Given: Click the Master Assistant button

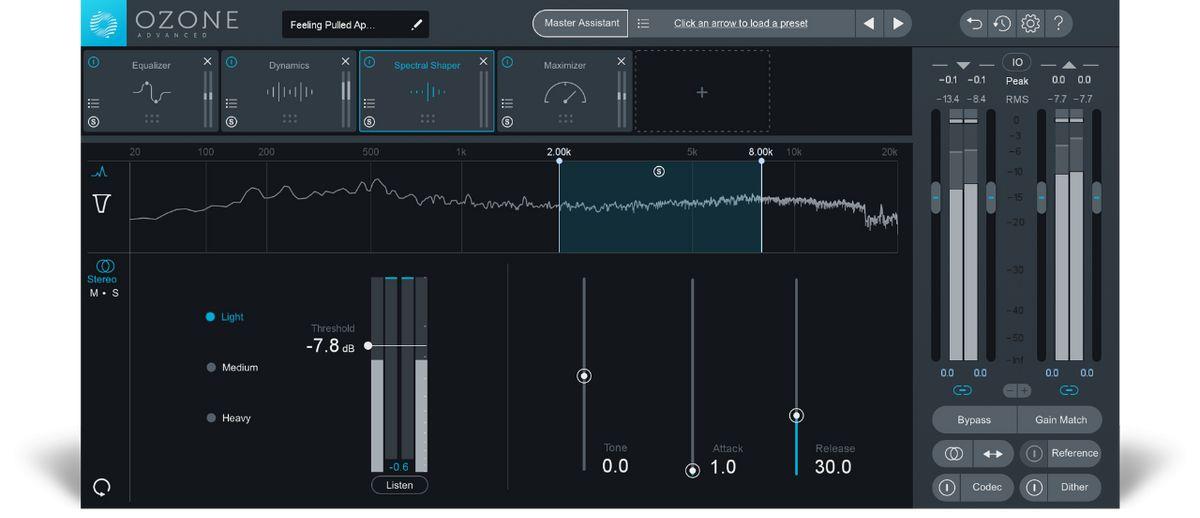Looking at the screenshot, I should 582,23.
